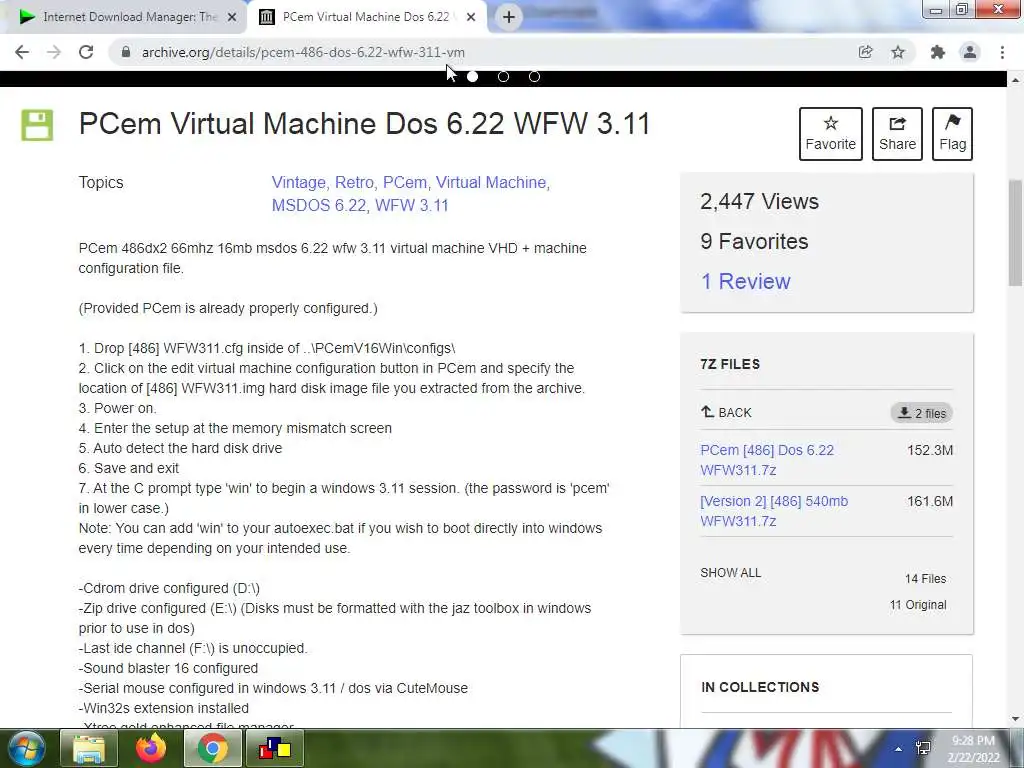Favorite this item on archive.org
Viewport: 1024px width, 768px height.
(830, 134)
